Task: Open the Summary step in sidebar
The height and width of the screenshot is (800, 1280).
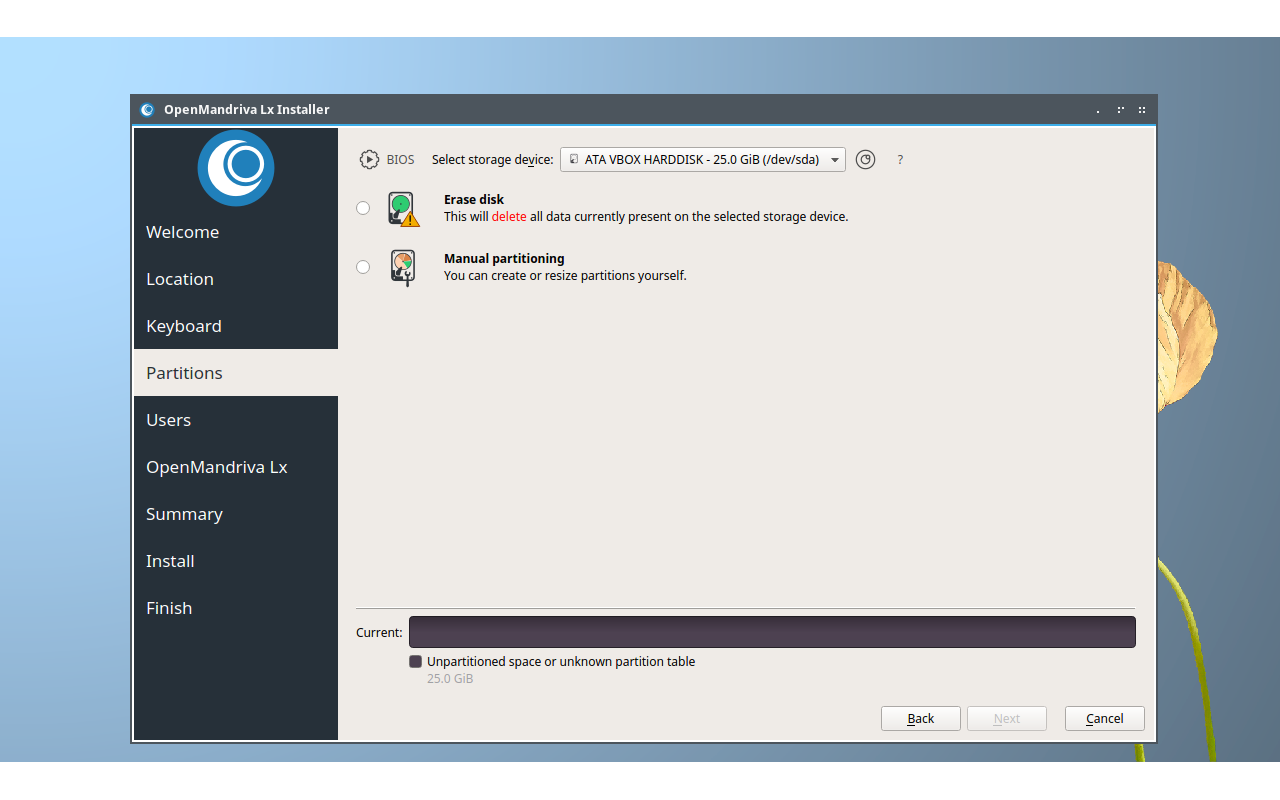Action: click(x=184, y=514)
